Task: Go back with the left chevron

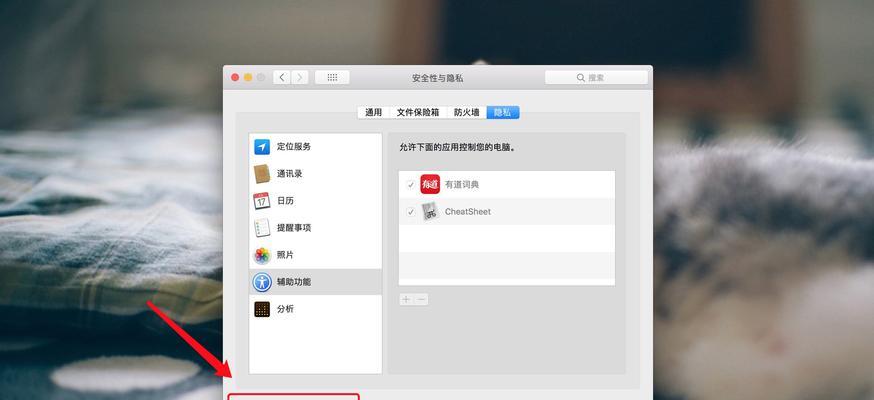Action: (x=282, y=77)
